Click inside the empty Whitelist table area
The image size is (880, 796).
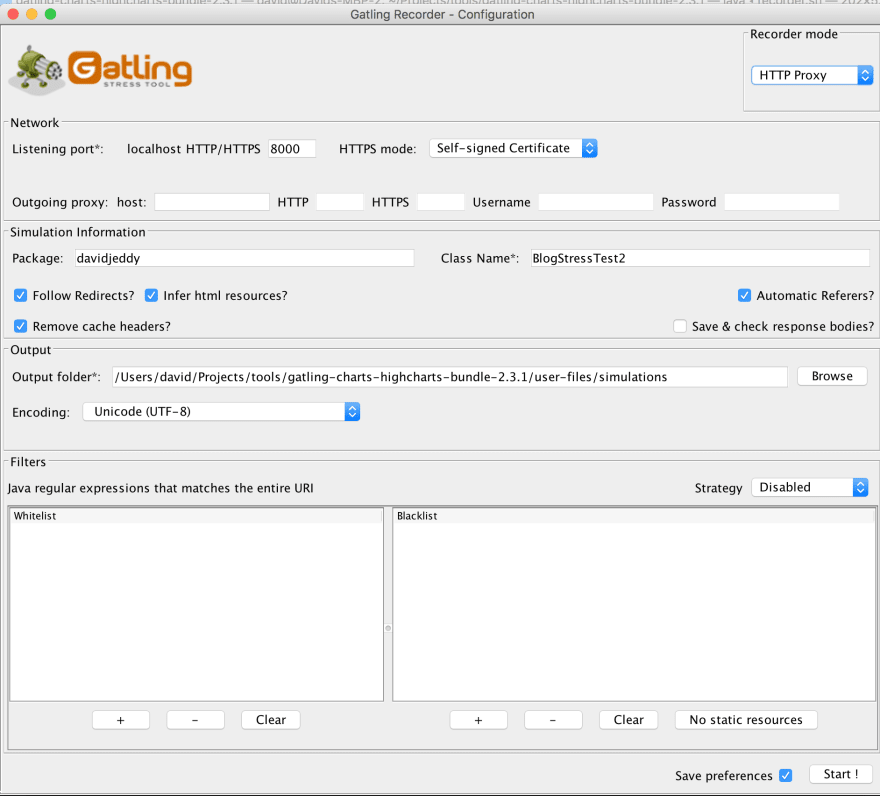(x=196, y=612)
